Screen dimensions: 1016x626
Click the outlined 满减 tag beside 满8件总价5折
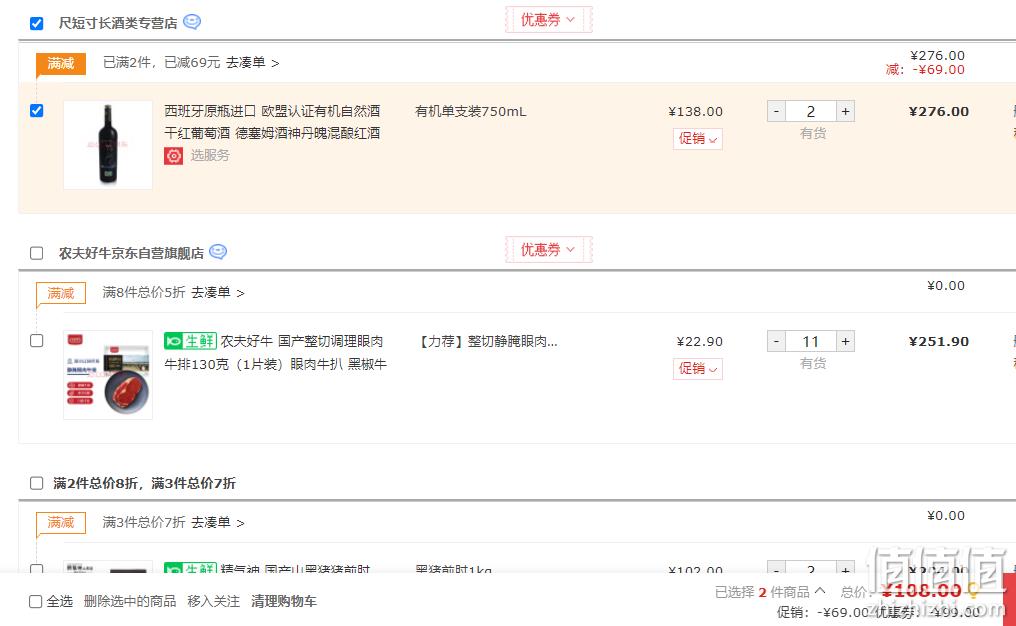point(60,294)
